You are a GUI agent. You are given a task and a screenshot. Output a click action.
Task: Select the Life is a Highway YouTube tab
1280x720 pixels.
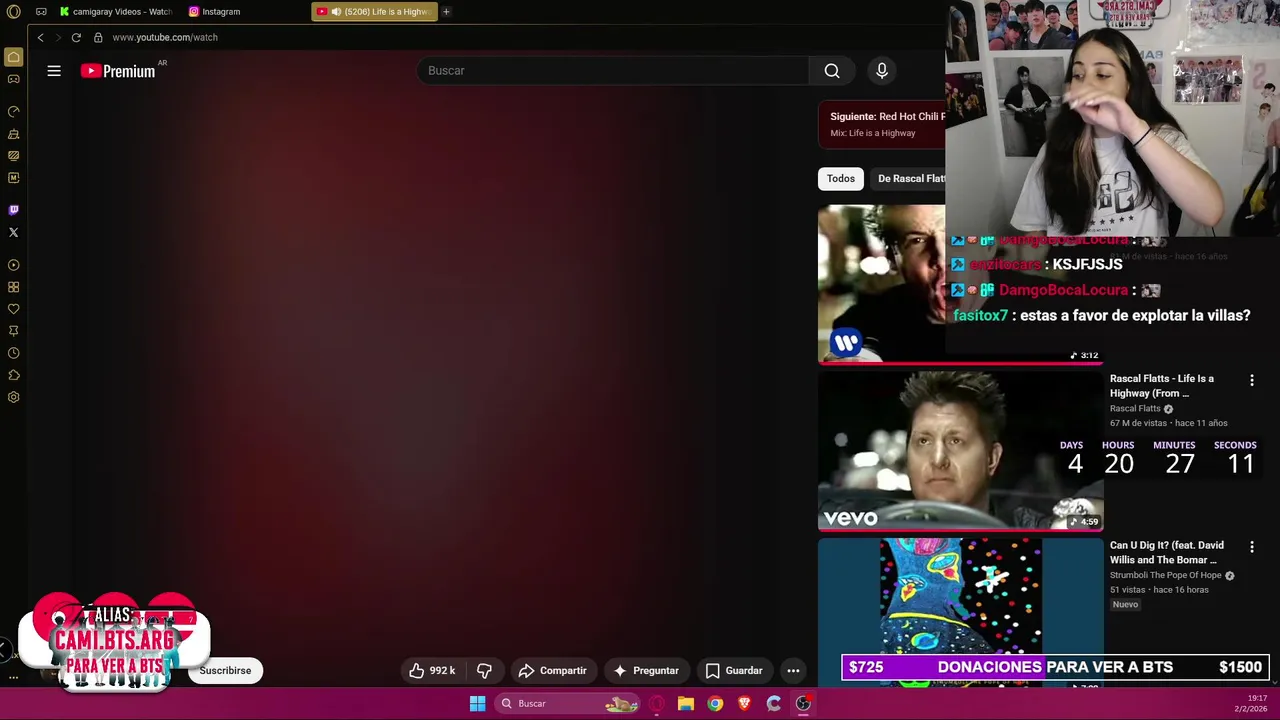click(x=375, y=12)
